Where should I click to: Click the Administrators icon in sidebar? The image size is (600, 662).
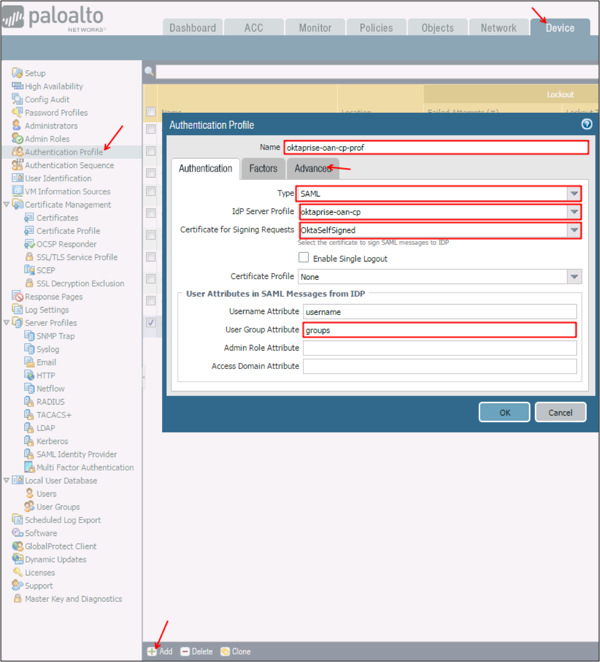click(x=17, y=126)
